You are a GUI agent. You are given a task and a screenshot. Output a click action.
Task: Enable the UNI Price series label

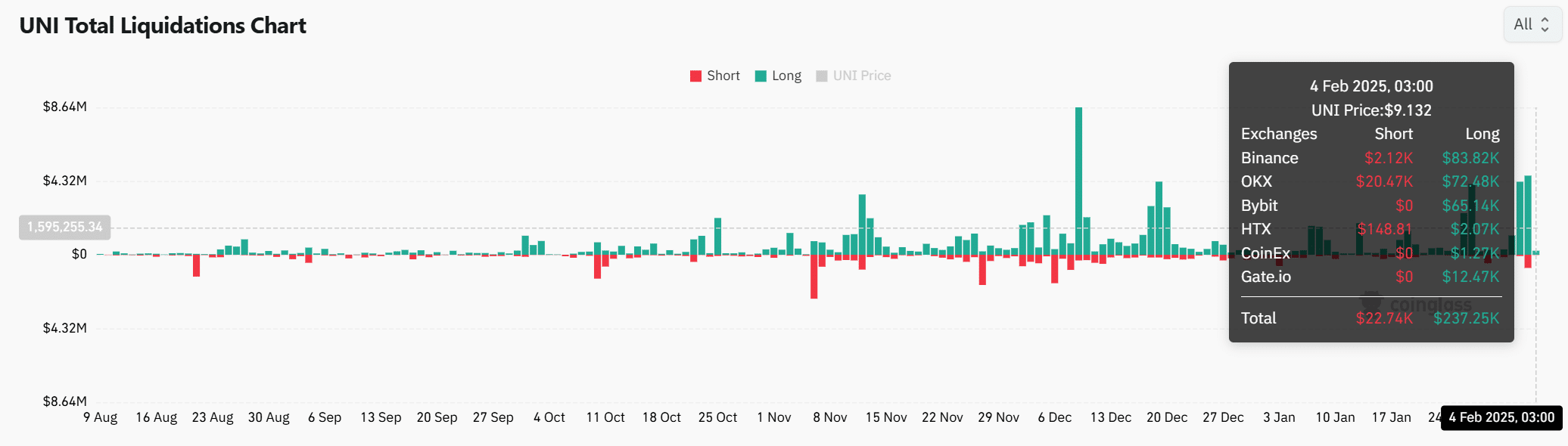point(861,76)
